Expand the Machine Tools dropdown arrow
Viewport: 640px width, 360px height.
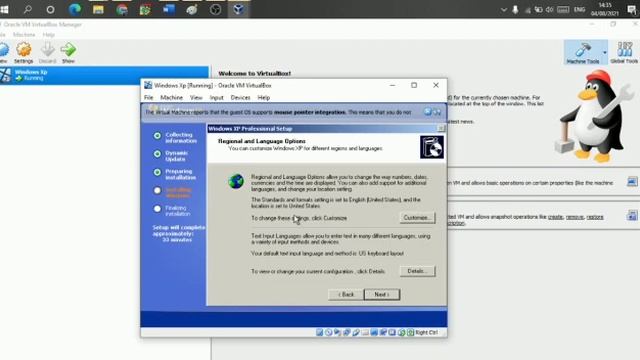click(x=604, y=53)
